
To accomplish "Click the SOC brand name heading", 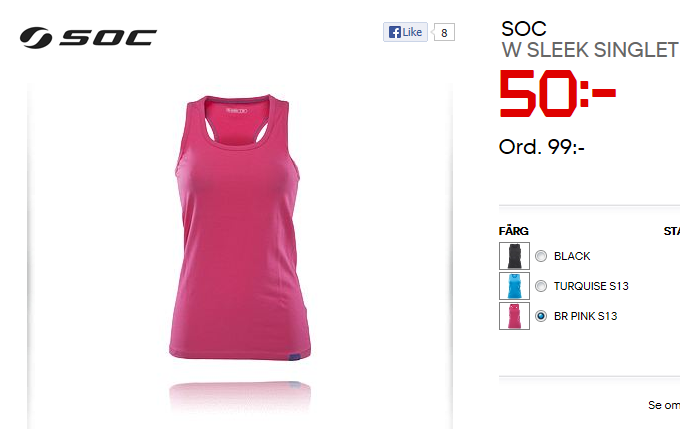I will pos(524,29).
